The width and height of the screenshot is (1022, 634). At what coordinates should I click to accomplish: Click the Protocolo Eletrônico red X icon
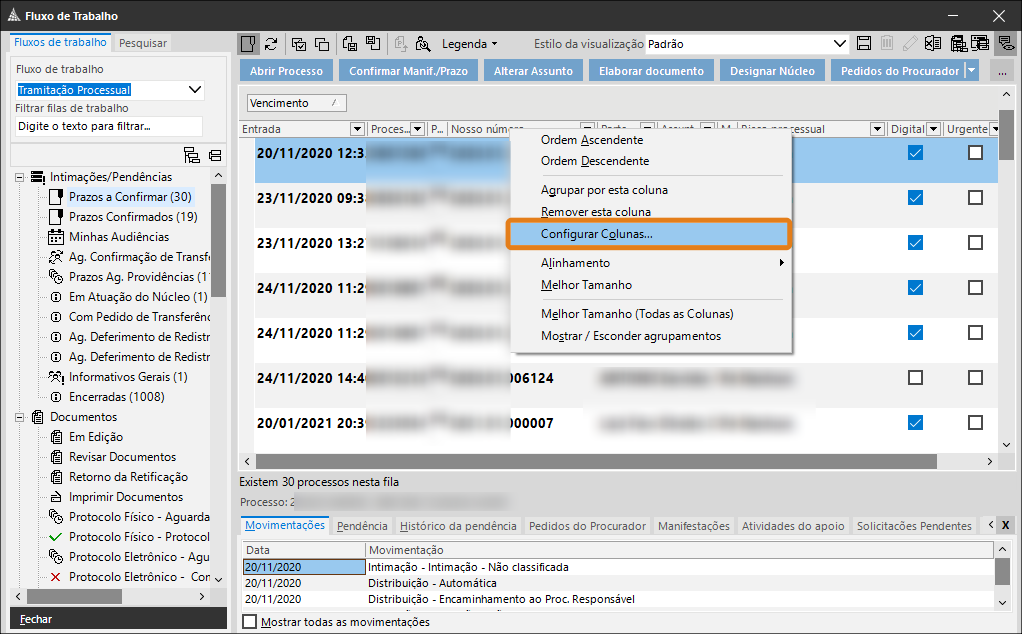tap(56, 577)
